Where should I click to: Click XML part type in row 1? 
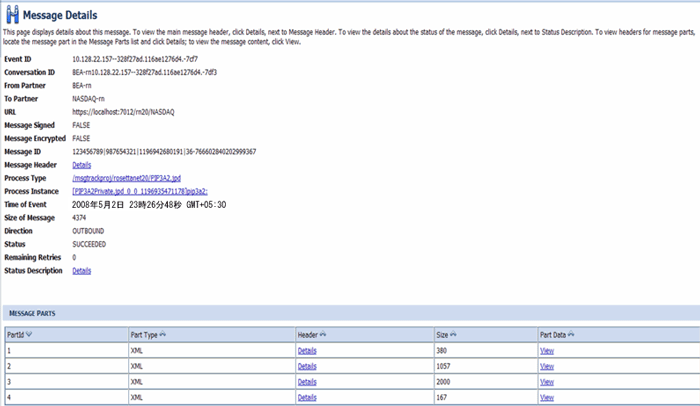137,351
